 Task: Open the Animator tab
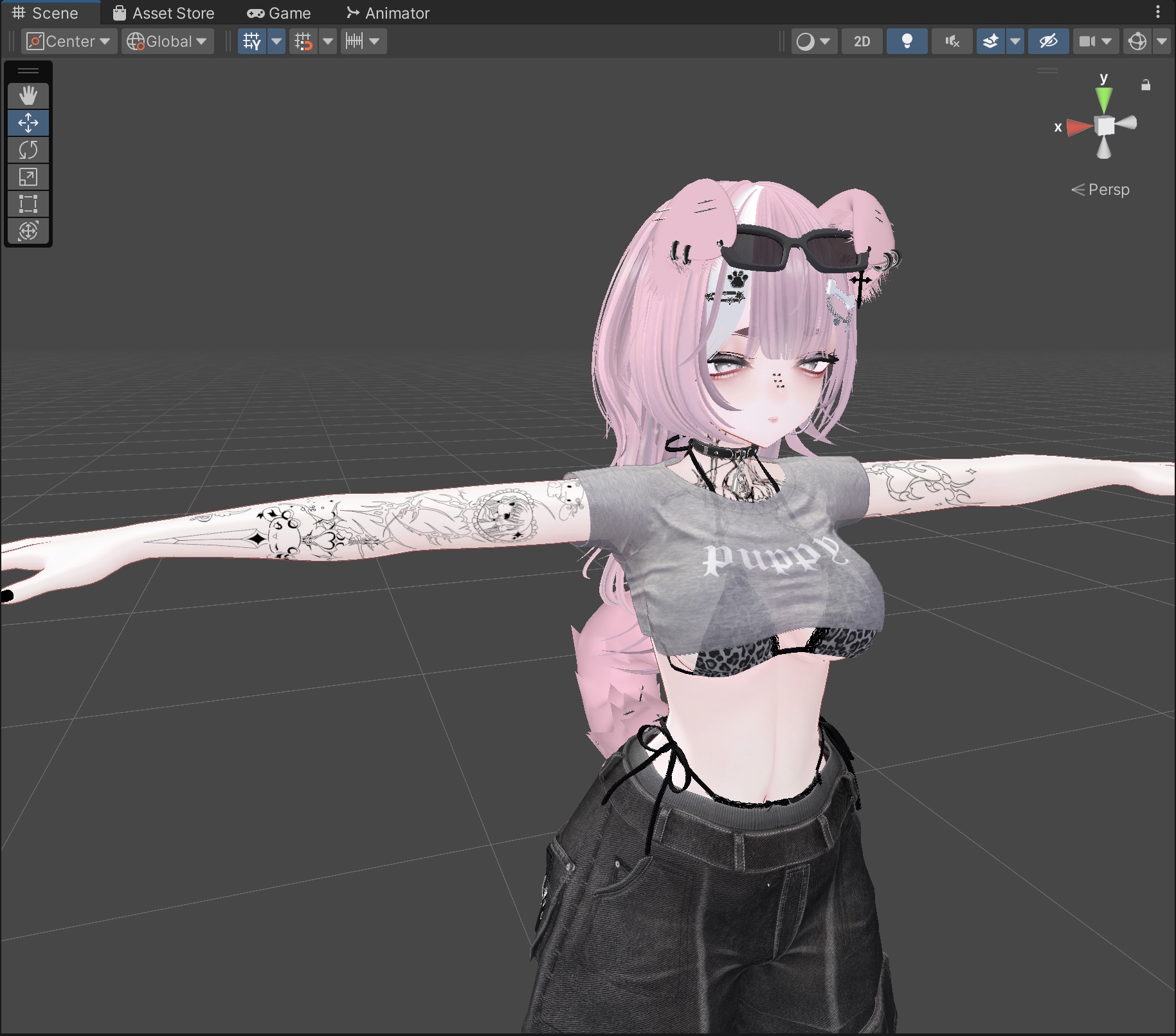point(388,13)
